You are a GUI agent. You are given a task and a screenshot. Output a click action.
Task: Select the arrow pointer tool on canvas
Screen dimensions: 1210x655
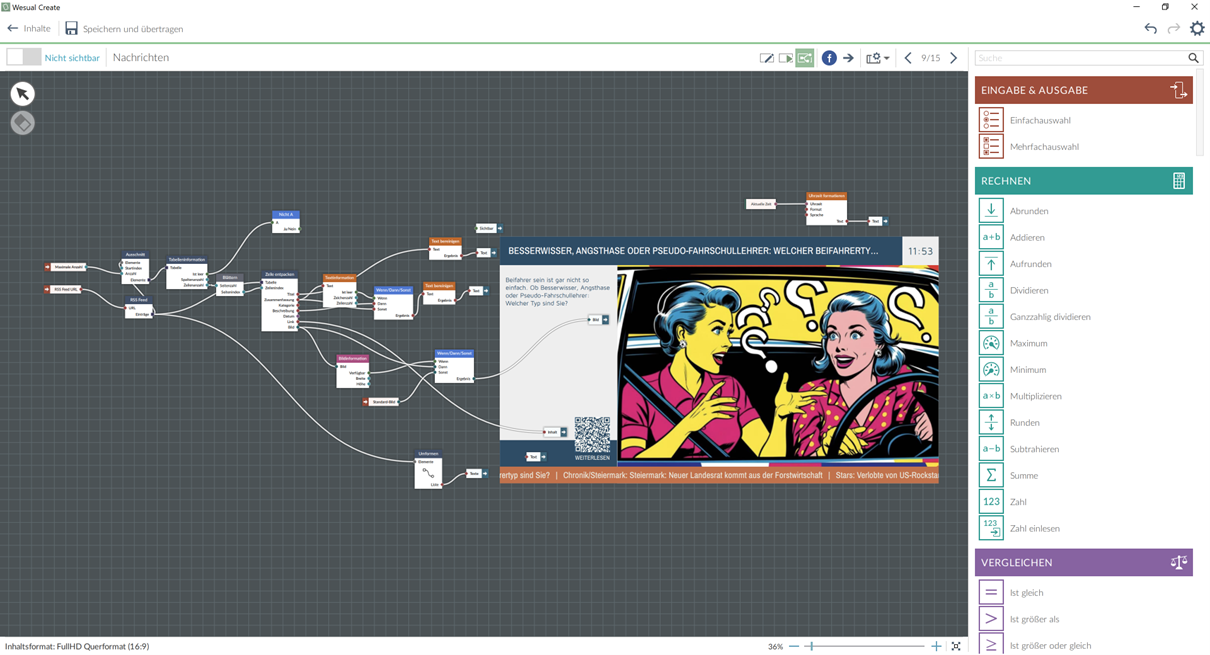[x=22, y=93]
